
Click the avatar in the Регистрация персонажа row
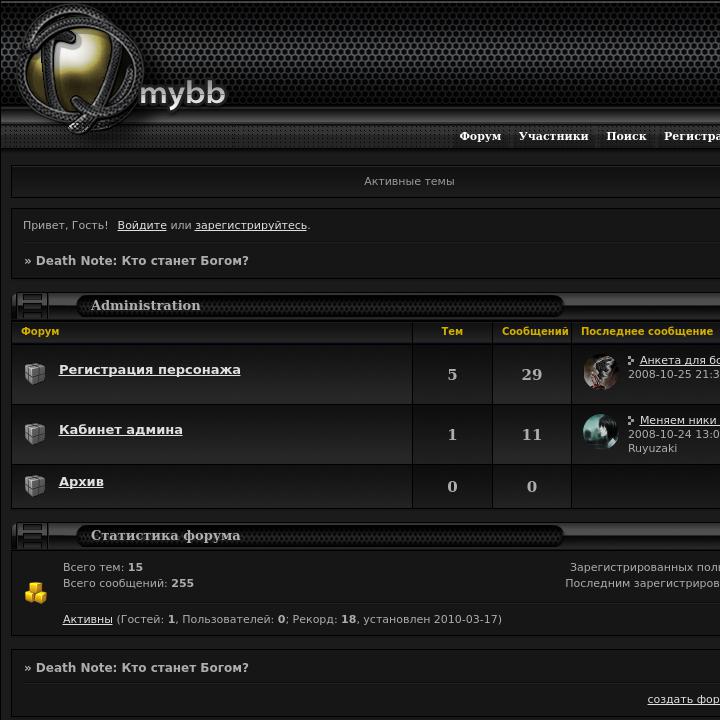click(x=600, y=372)
